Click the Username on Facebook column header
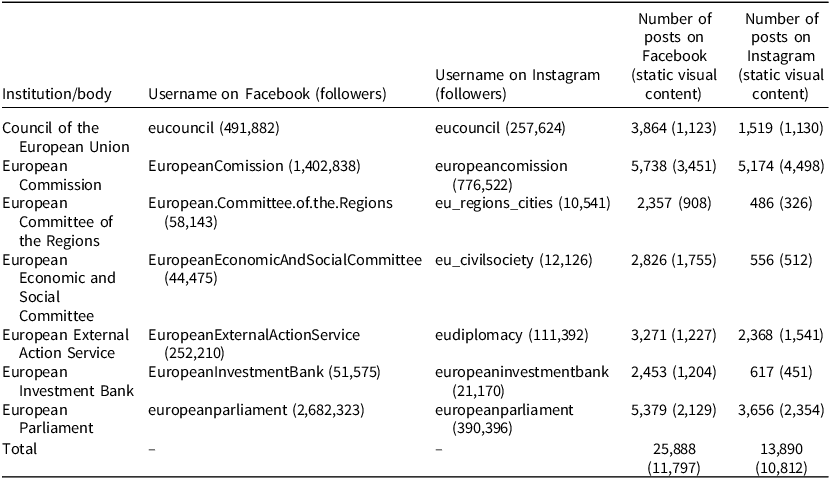This screenshot has width=830, height=479. pyautogui.click(x=267, y=95)
